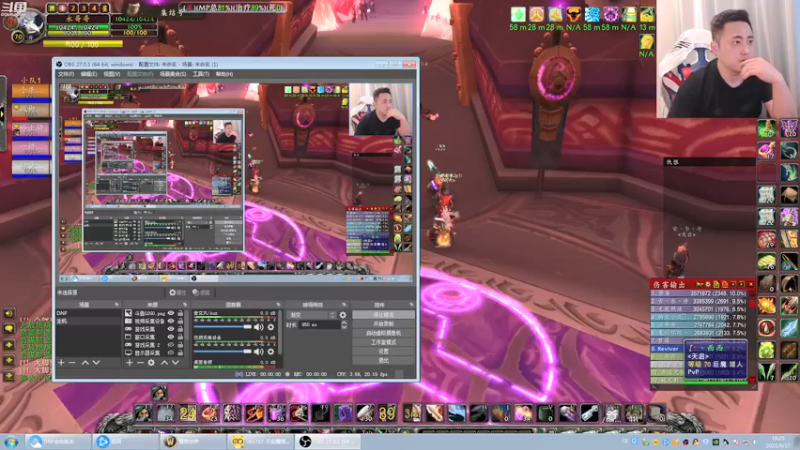Toggle the lock on the 窗口采集 source
Image resolution: width=800 pixels, height=450 pixels.
tap(180, 337)
